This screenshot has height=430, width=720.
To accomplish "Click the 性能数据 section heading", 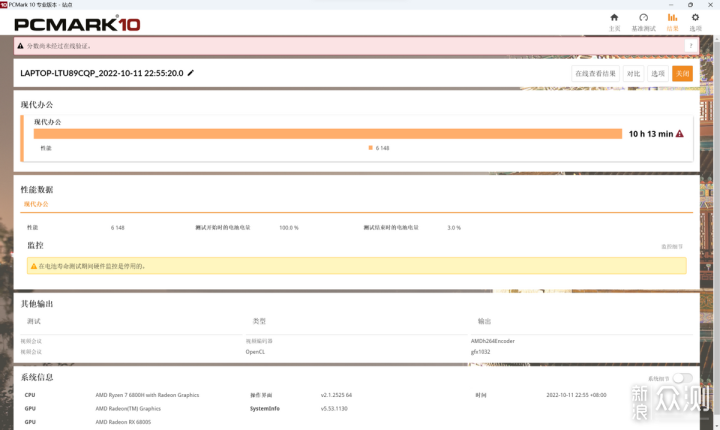I will point(37,189).
